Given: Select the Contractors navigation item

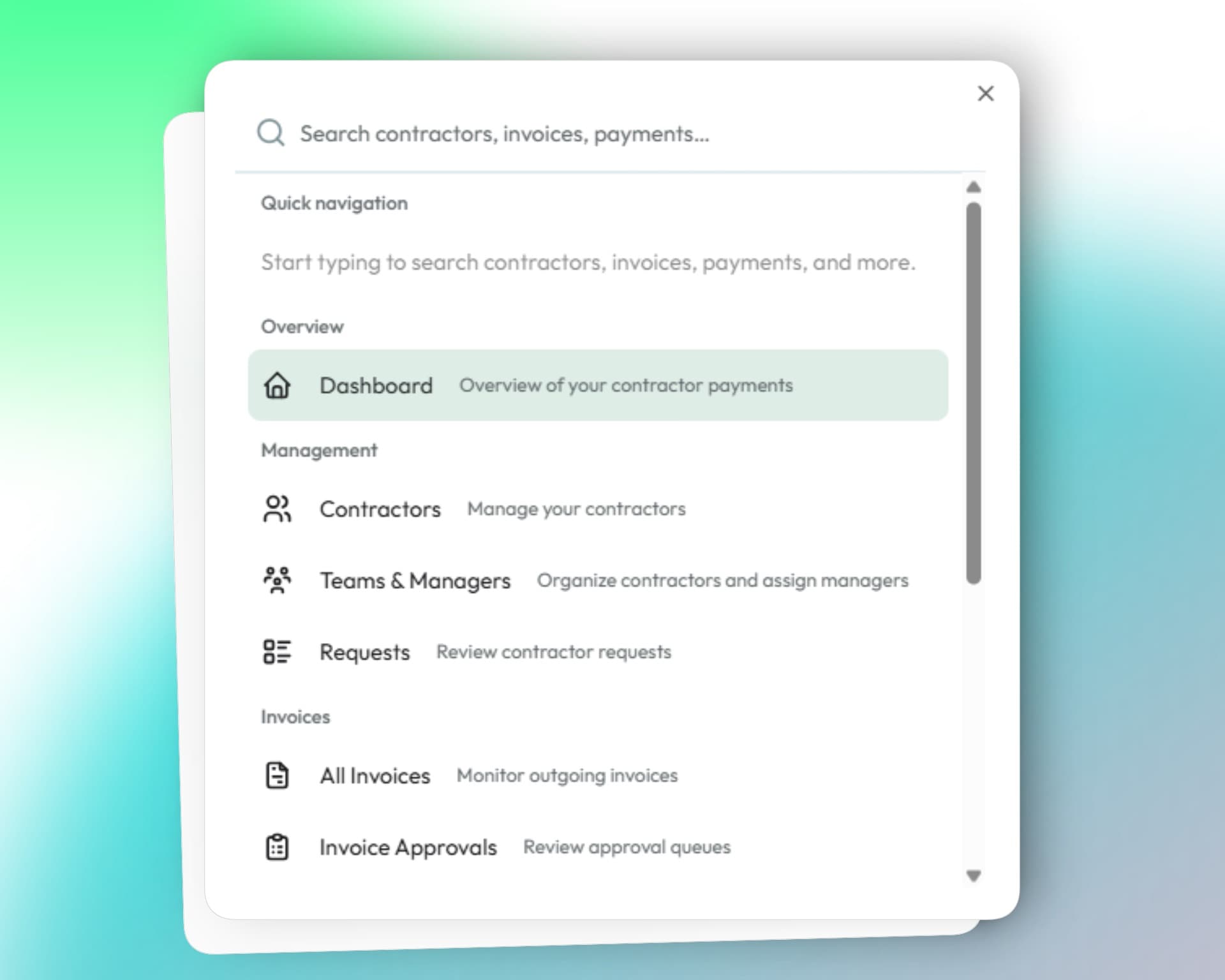Looking at the screenshot, I should pyautogui.click(x=380, y=509).
